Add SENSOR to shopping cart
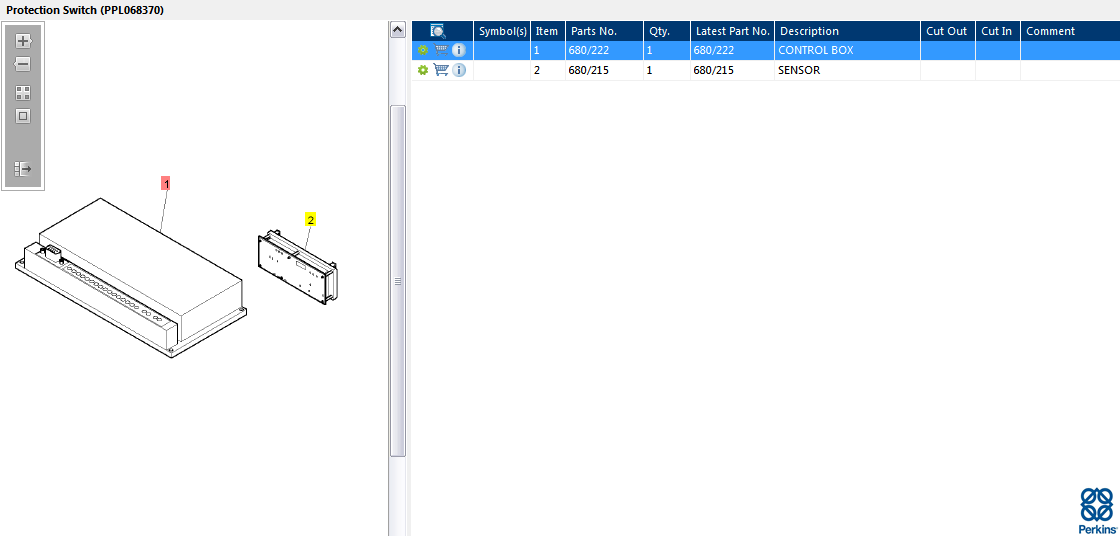This screenshot has width=1120, height=536. [441, 70]
